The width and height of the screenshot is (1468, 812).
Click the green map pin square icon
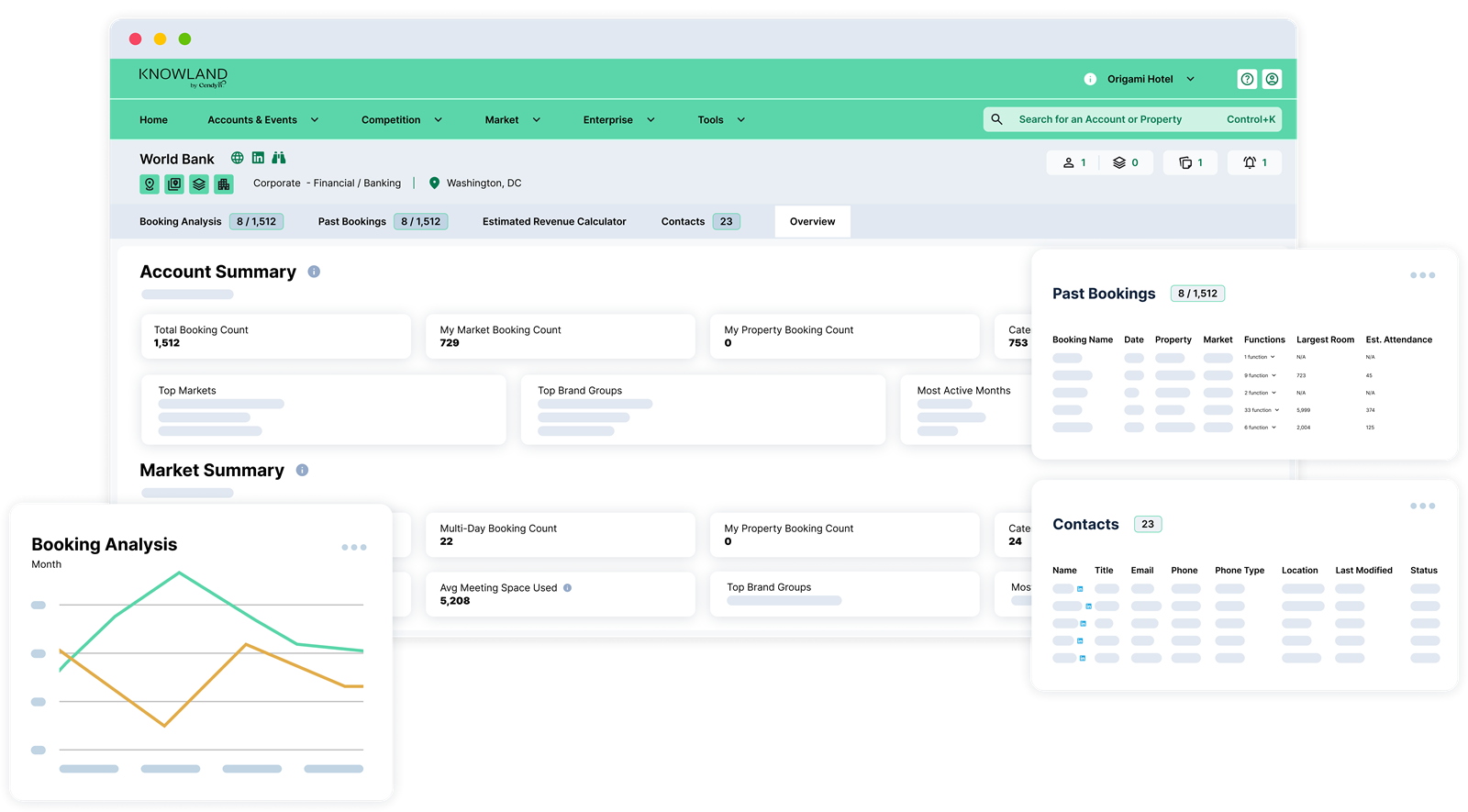tap(150, 184)
